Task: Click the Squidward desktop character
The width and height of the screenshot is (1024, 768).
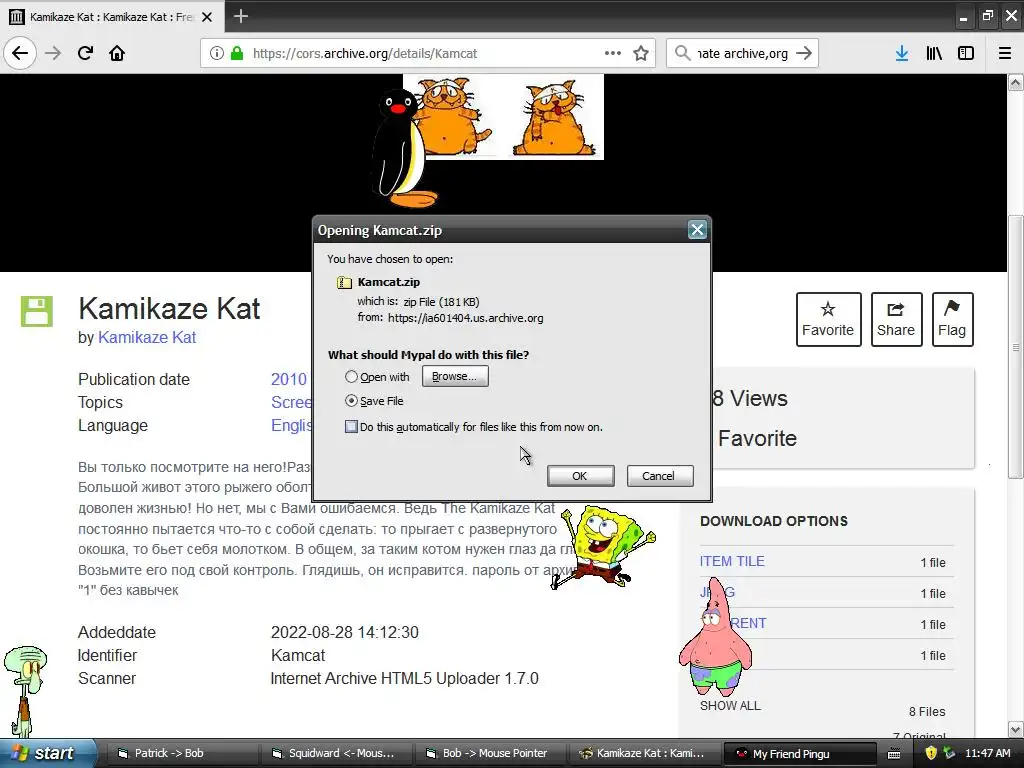Action: click(x=25, y=691)
